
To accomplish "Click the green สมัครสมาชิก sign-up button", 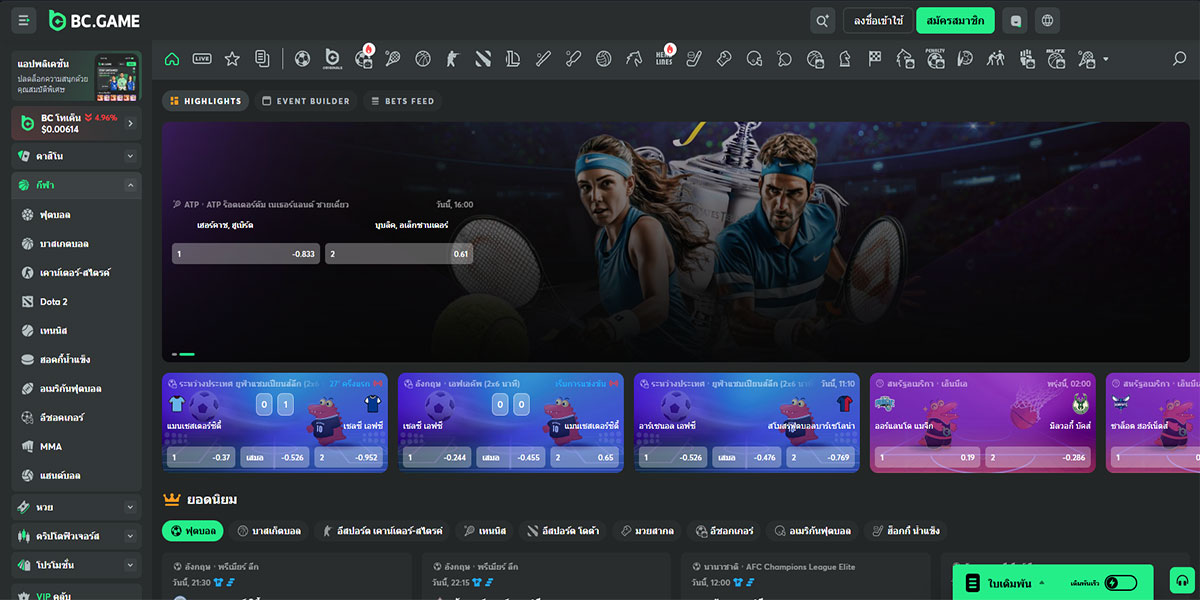I will (955, 20).
